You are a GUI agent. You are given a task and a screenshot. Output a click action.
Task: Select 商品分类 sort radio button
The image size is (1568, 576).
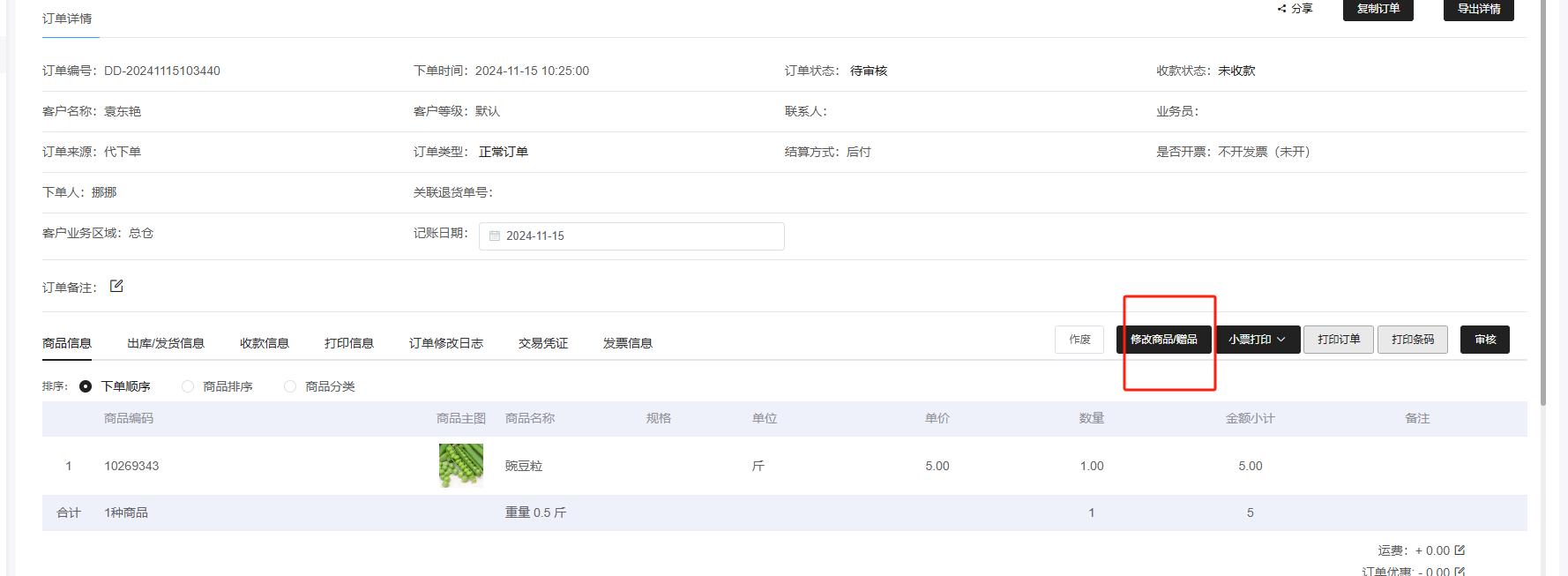290,386
